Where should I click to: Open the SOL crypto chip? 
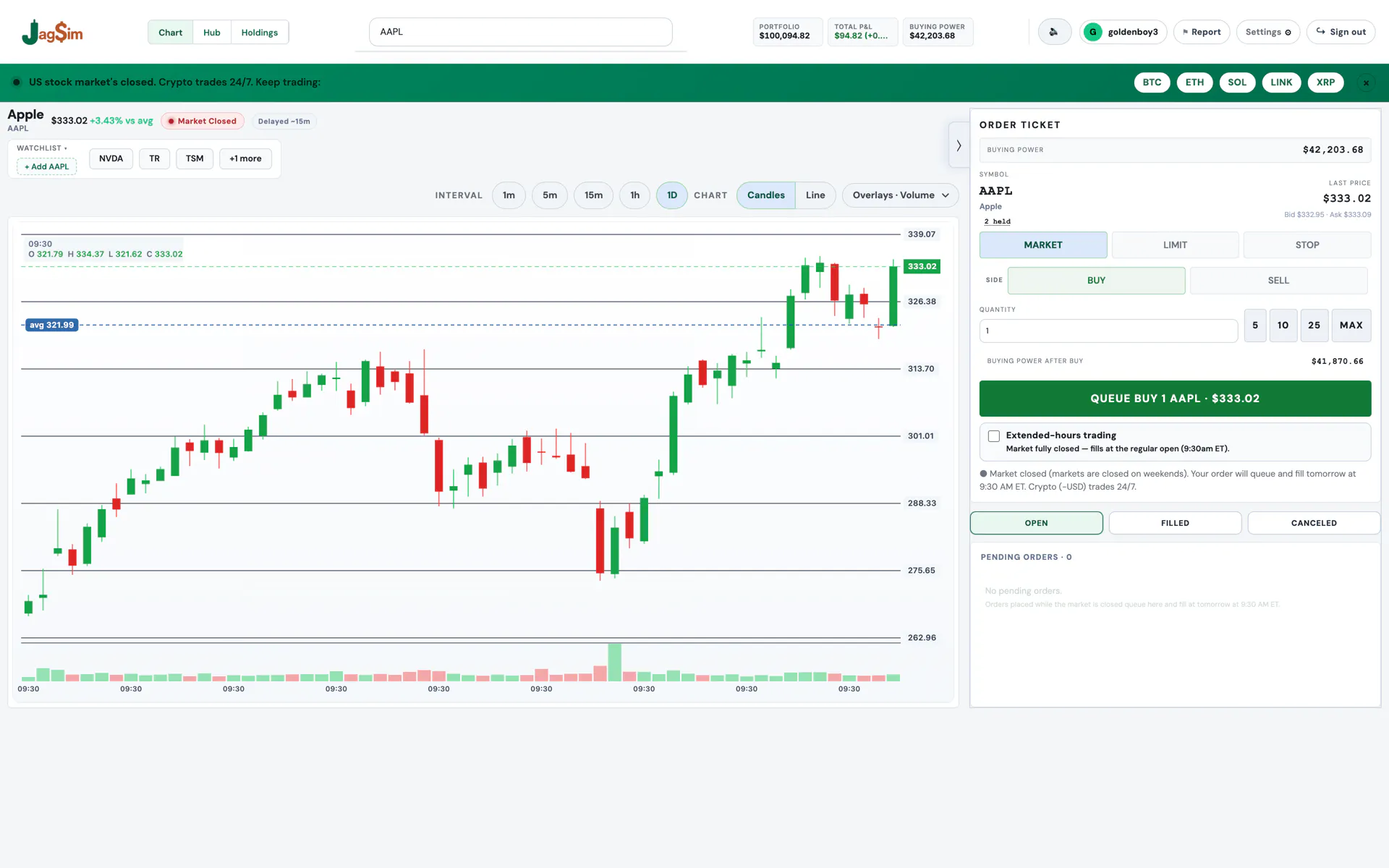1237,82
